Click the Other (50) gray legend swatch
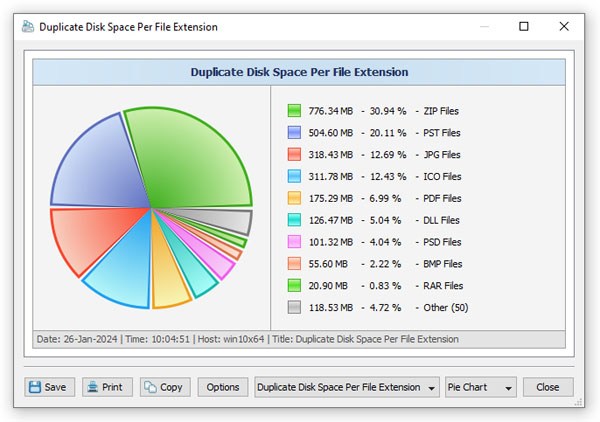 pyautogui.click(x=294, y=307)
